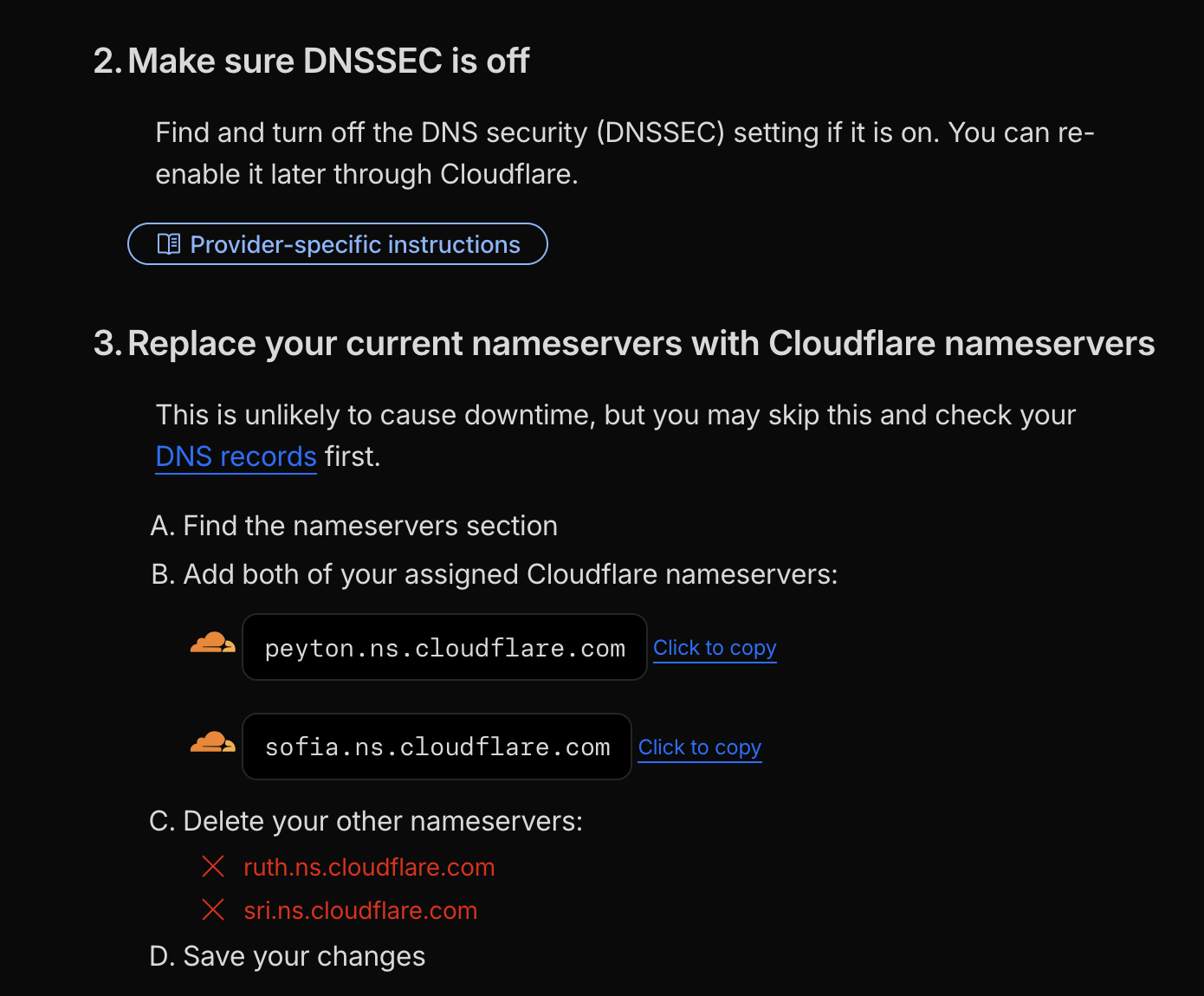
Task: Open Provider-specific instructions
Action: (354, 244)
